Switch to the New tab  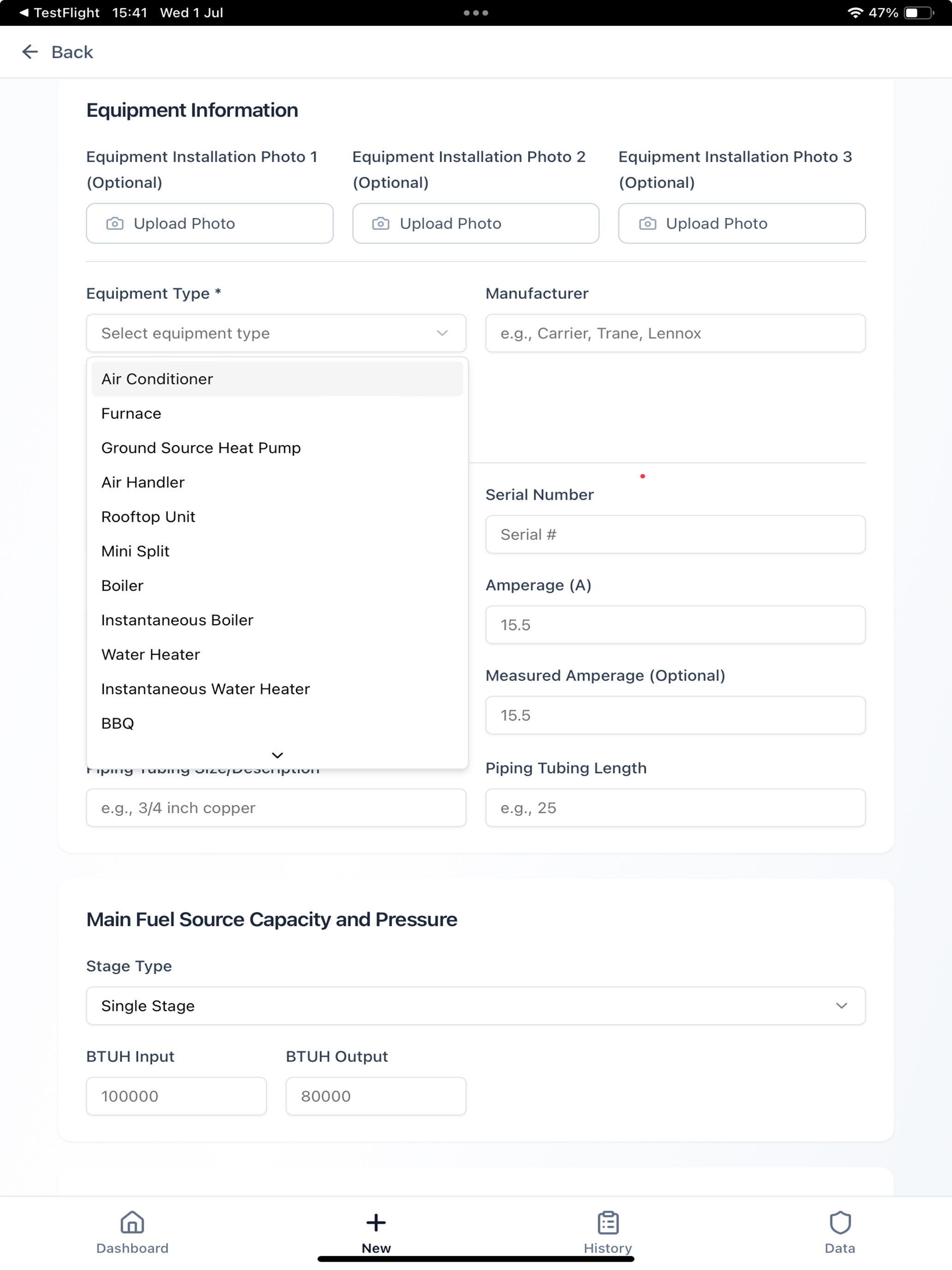tap(376, 1232)
